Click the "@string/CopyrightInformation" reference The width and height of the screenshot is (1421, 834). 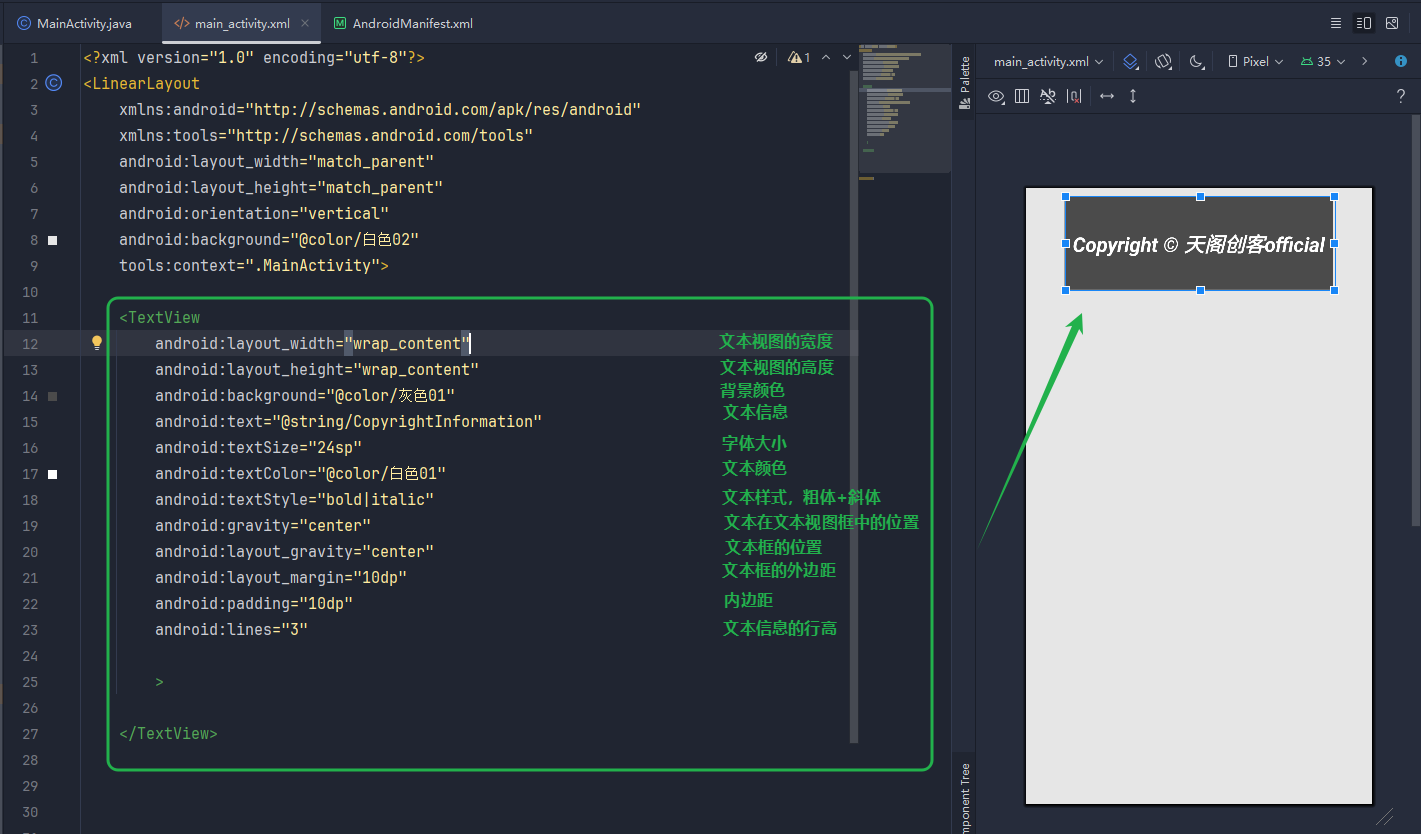(x=407, y=422)
